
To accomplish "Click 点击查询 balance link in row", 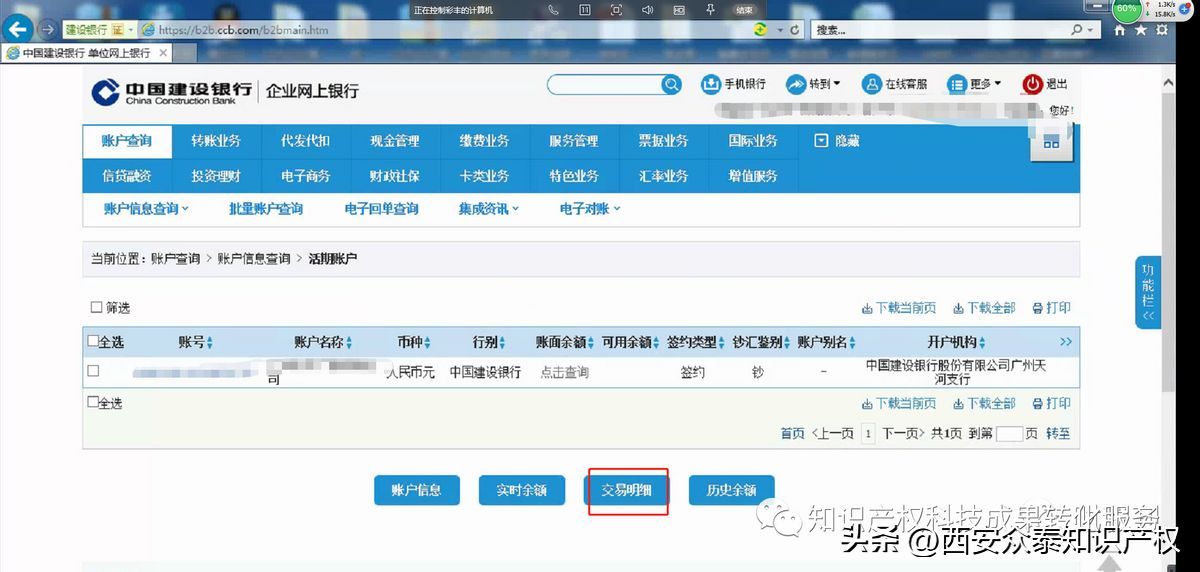I will tap(565, 372).
